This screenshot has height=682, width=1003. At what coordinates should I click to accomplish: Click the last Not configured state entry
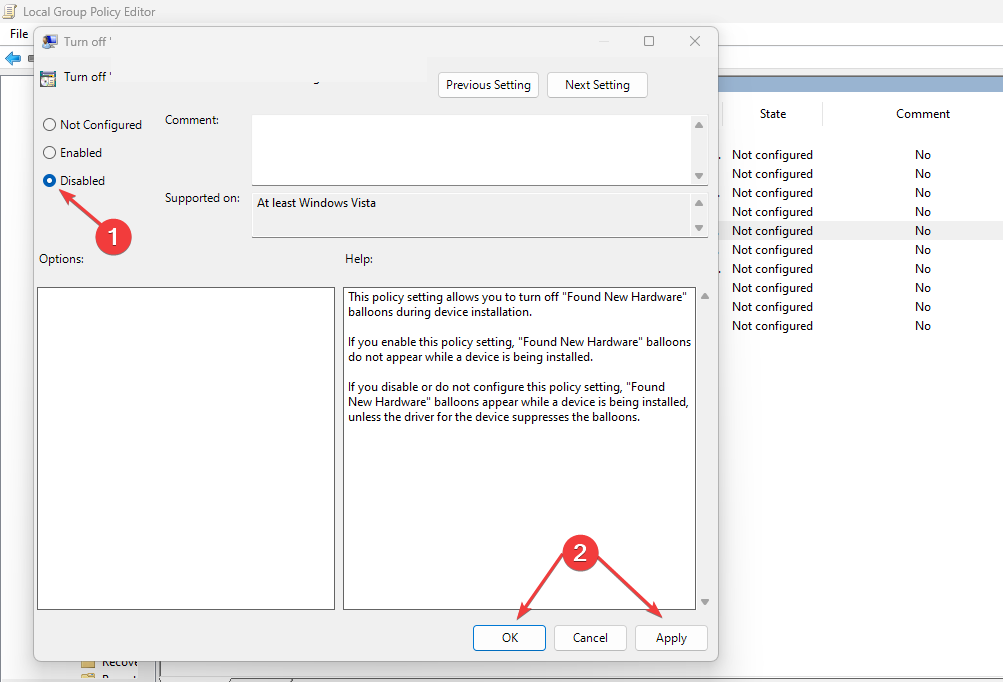click(772, 326)
